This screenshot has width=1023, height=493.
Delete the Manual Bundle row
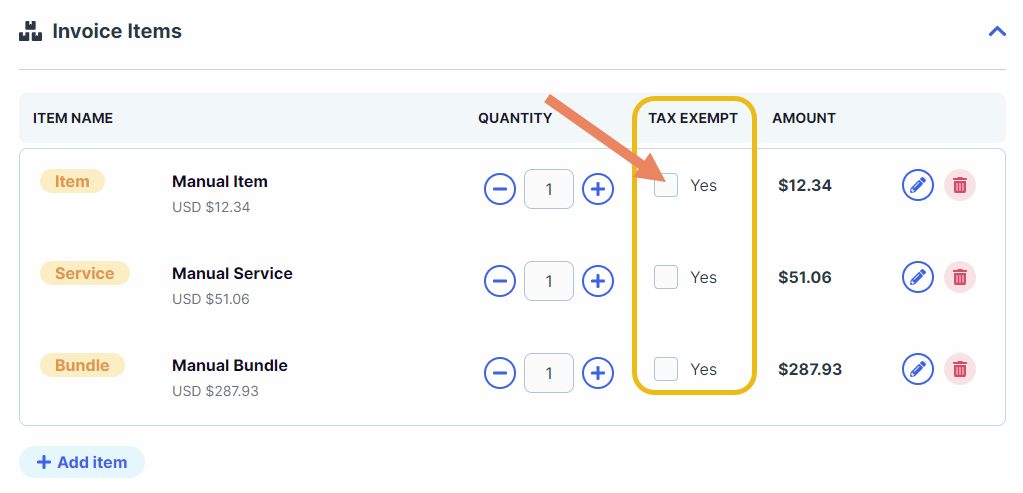(960, 369)
